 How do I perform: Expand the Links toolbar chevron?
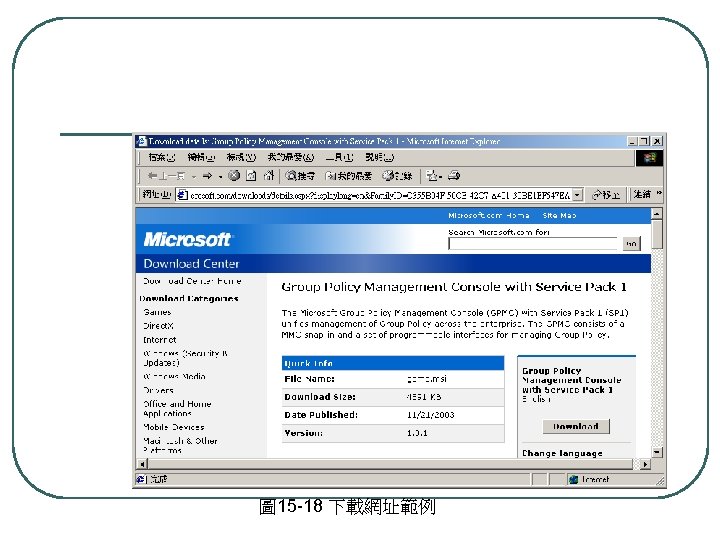pos(659,193)
